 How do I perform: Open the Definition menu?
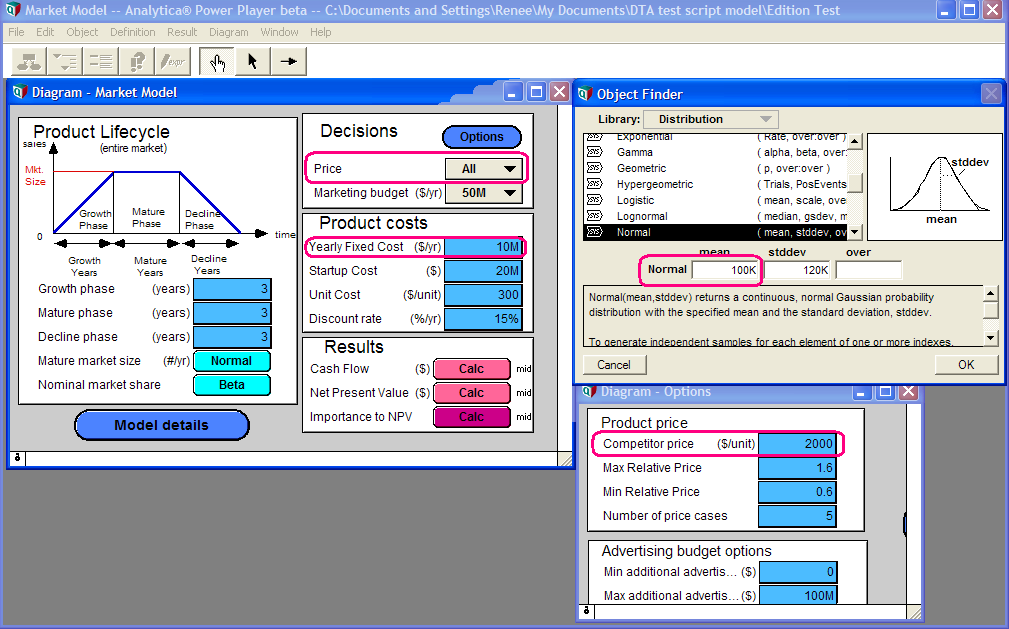[x=133, y=32]
